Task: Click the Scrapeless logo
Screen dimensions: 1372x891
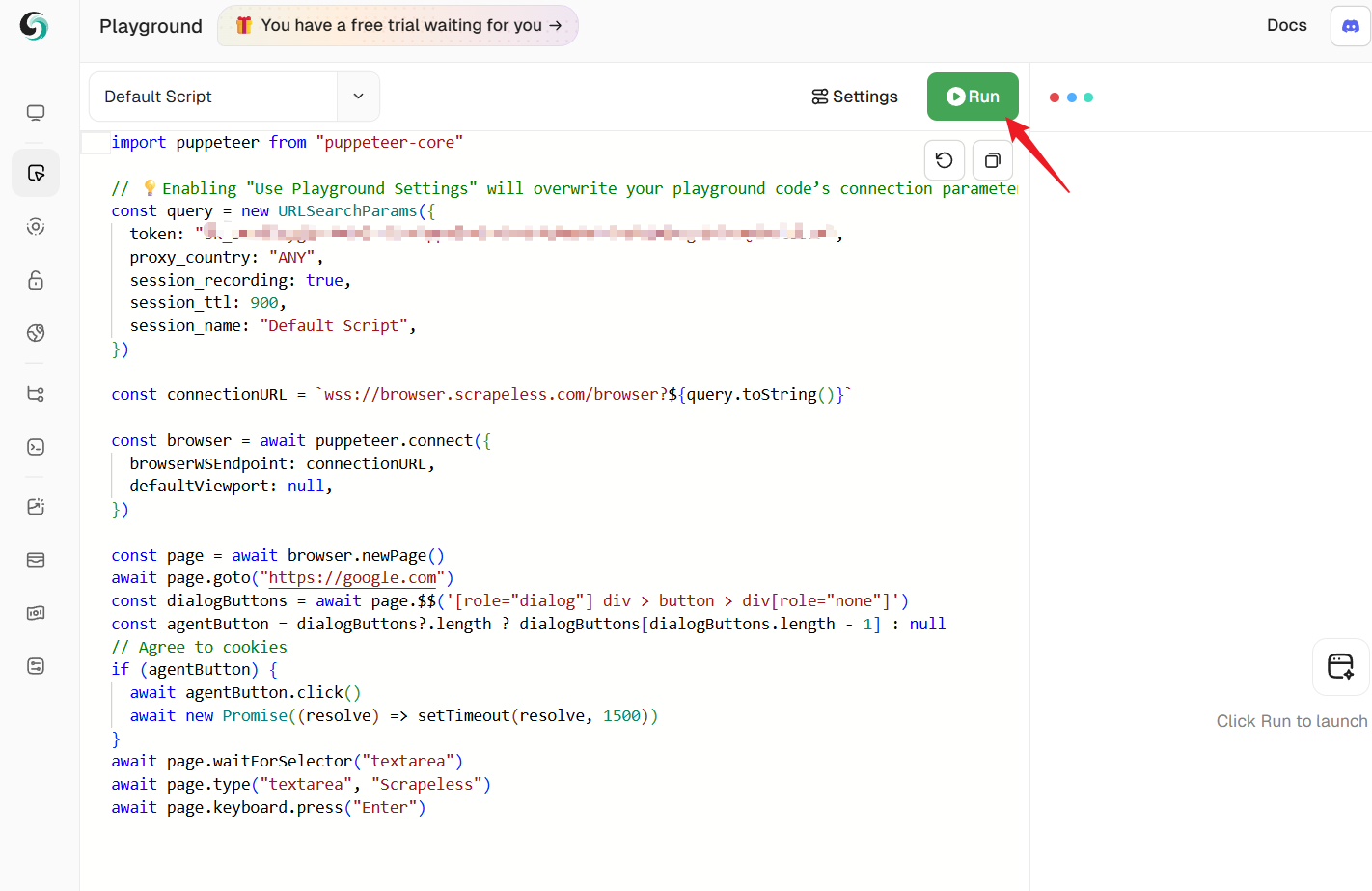Action: coord(34,26)
